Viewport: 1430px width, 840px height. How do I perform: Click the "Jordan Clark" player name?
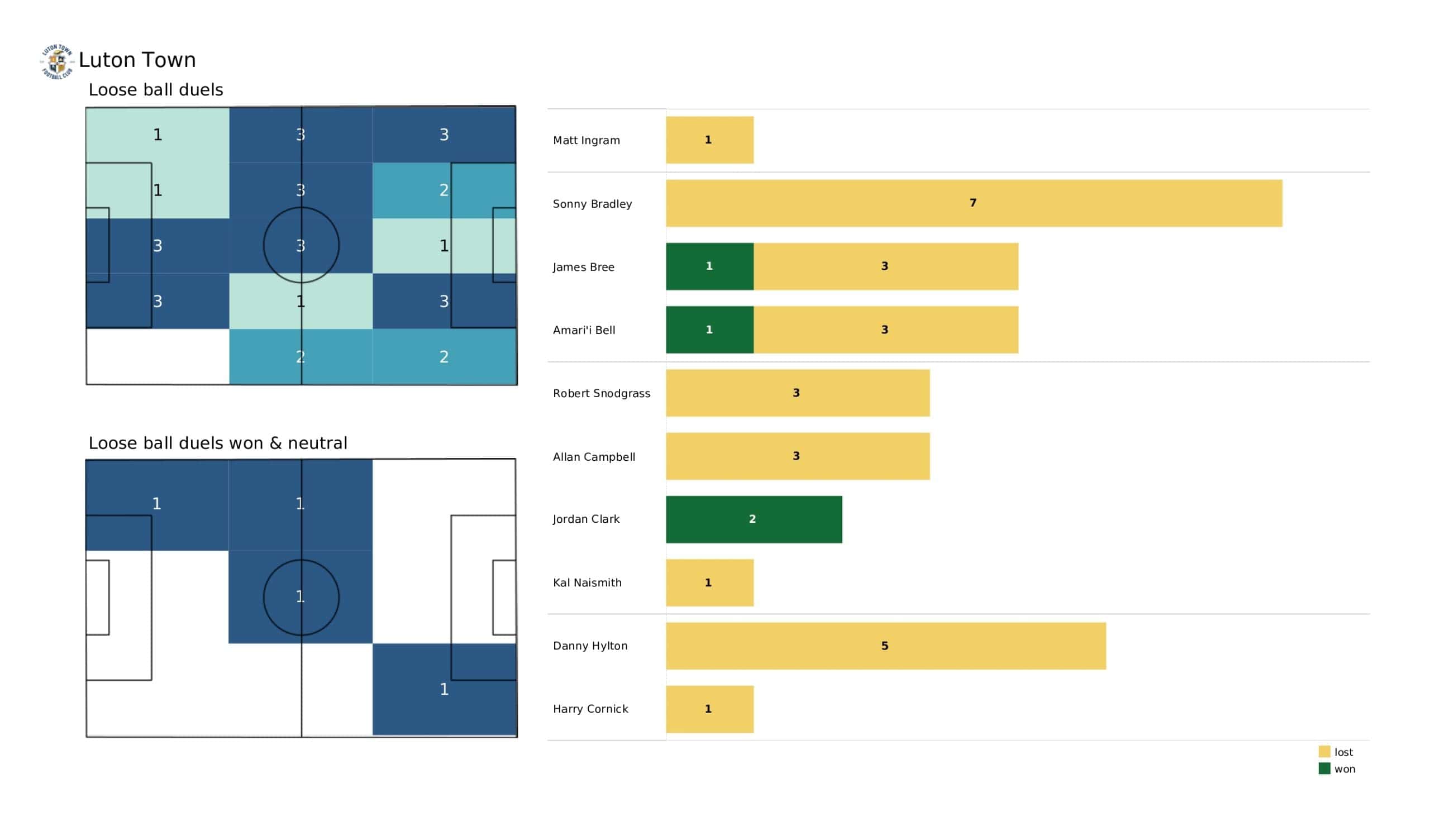[586, 519]
